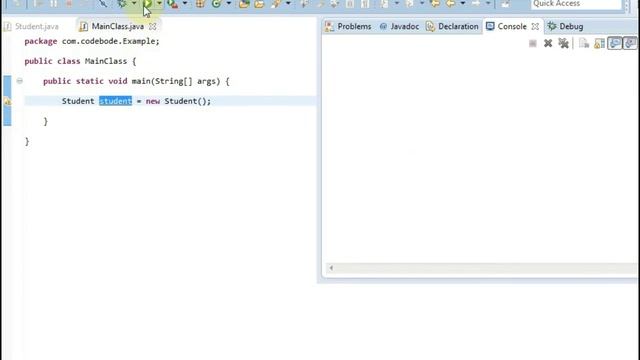Click the Search flashlight icon
The image size is (640, 360).
pos(276,4)
